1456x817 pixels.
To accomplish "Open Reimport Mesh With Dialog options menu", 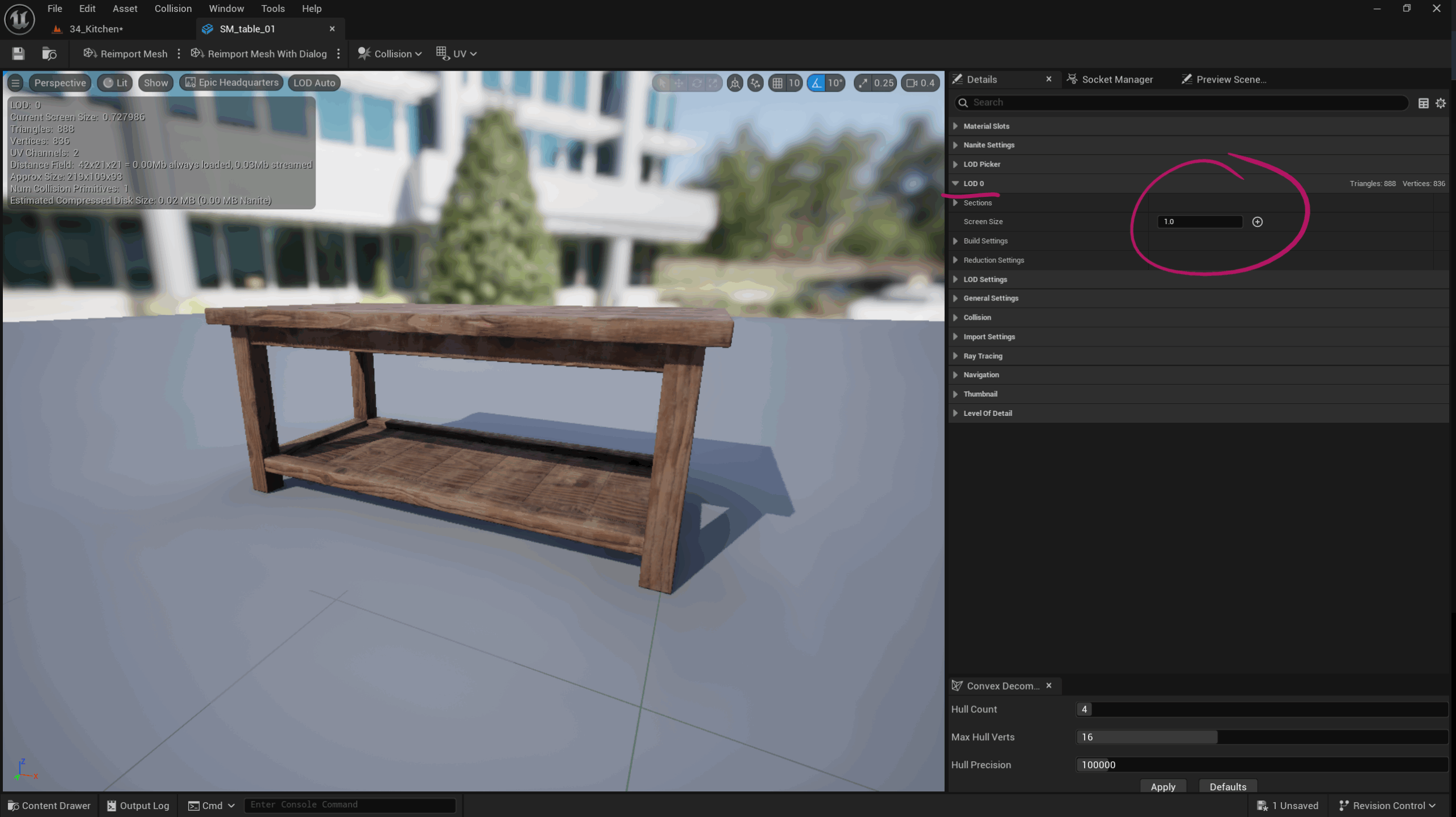I will pyautogui.click(x=338, y=54).
